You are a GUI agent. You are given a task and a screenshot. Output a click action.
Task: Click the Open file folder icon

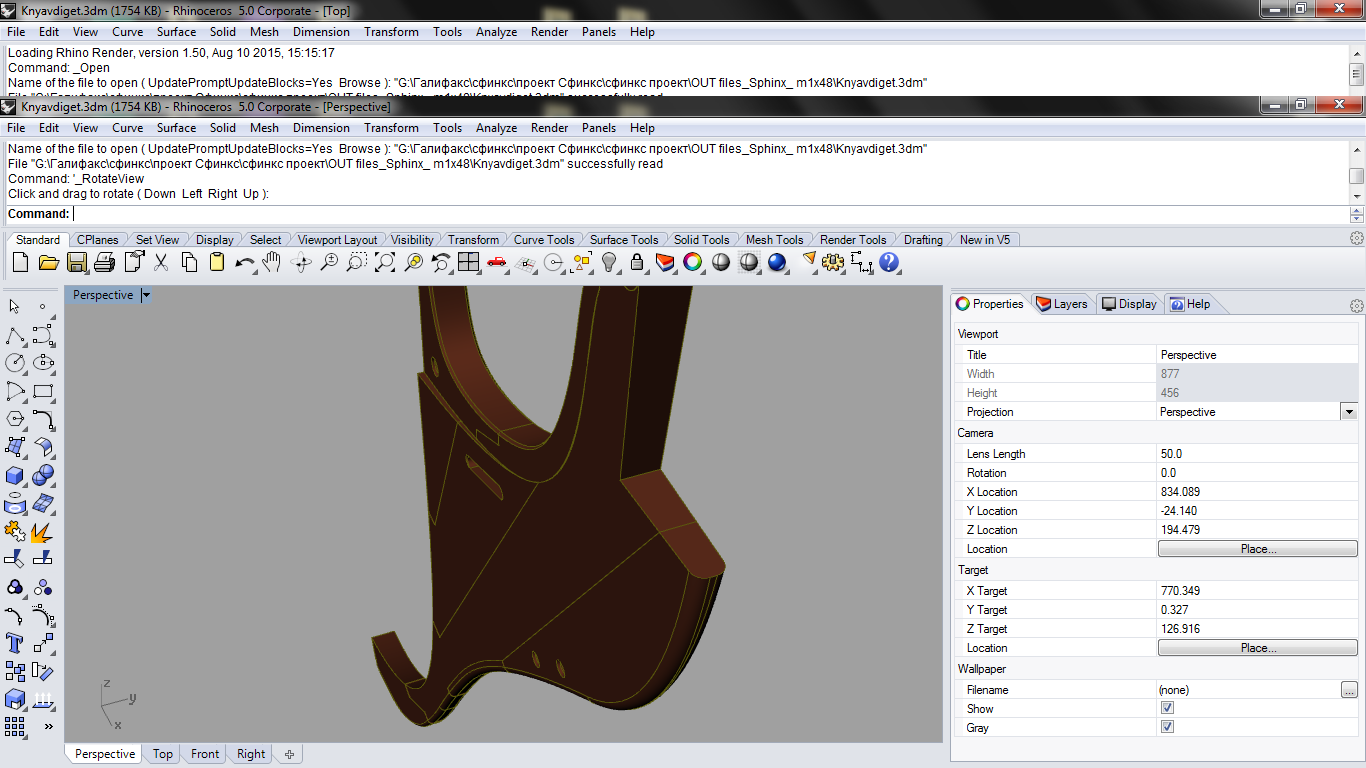pyautogui.click(x=48, y=262)
